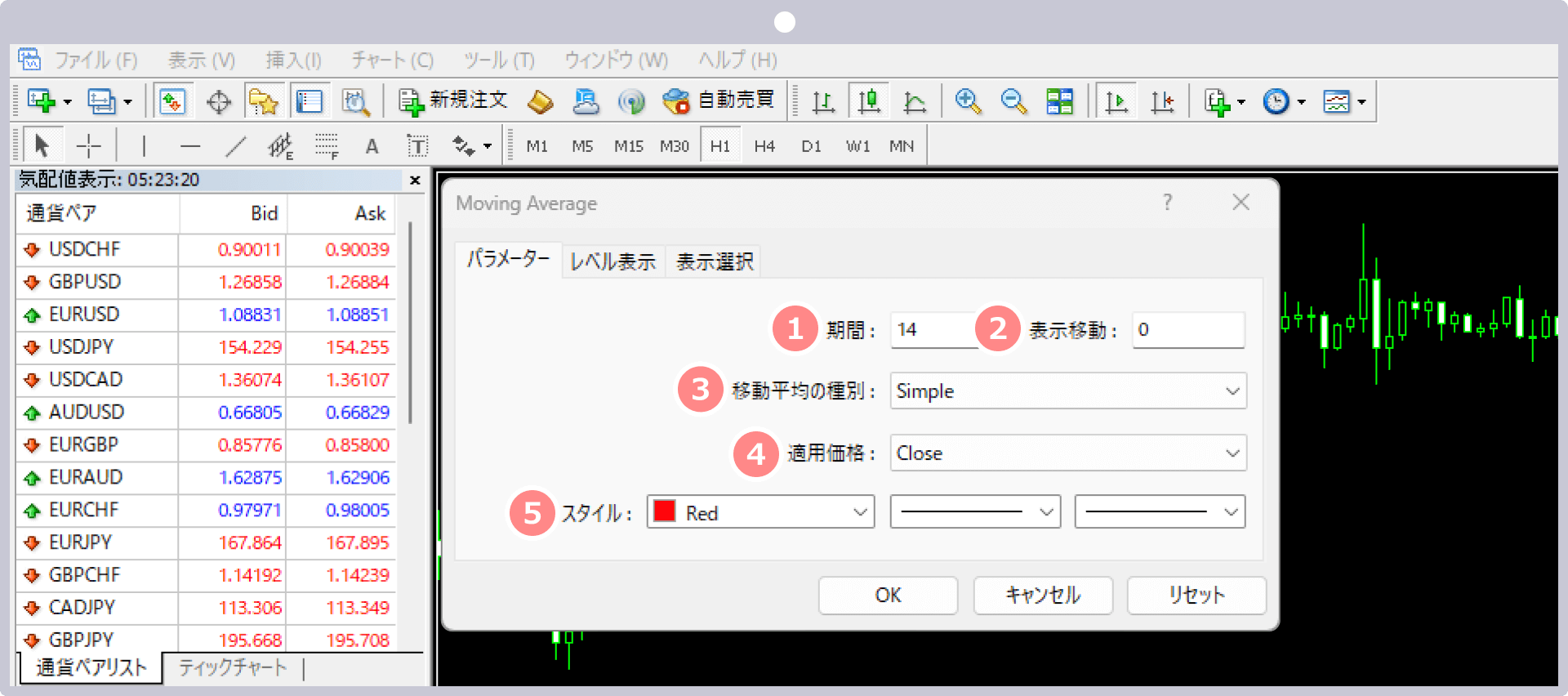Toggle the Market Watch window icon
The image size is (1568, 696).
[172, 101]
